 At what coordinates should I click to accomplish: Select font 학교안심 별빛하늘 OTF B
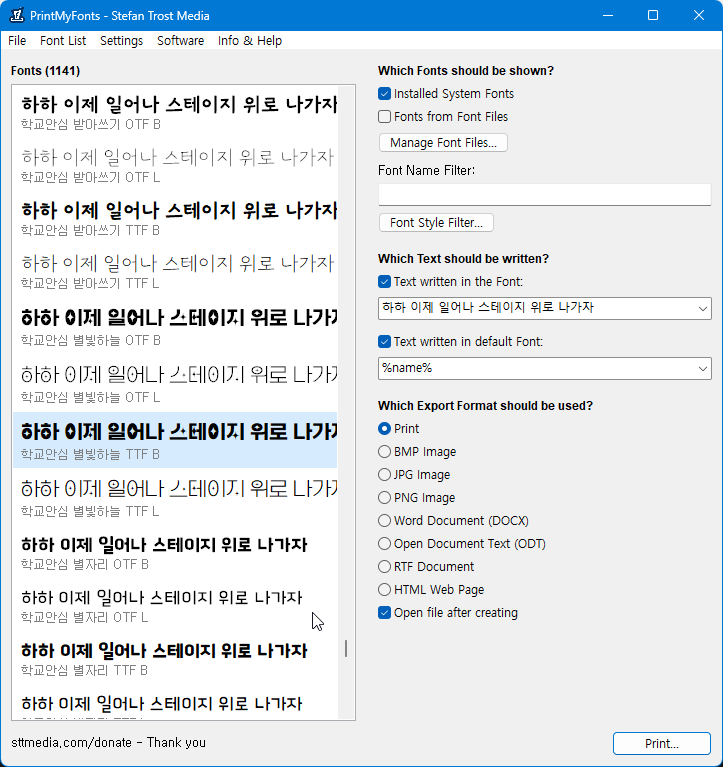pyautogui.click(x=175, y=327)
